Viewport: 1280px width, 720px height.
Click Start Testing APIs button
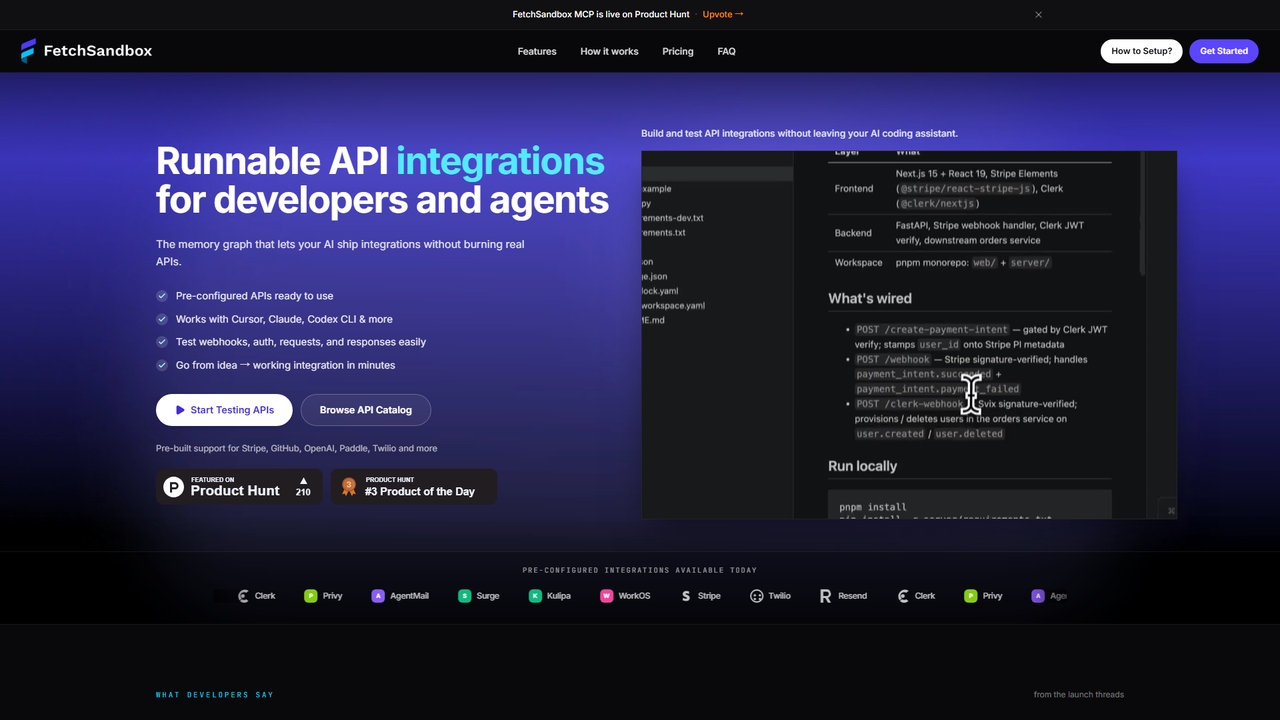coord(224,410)
